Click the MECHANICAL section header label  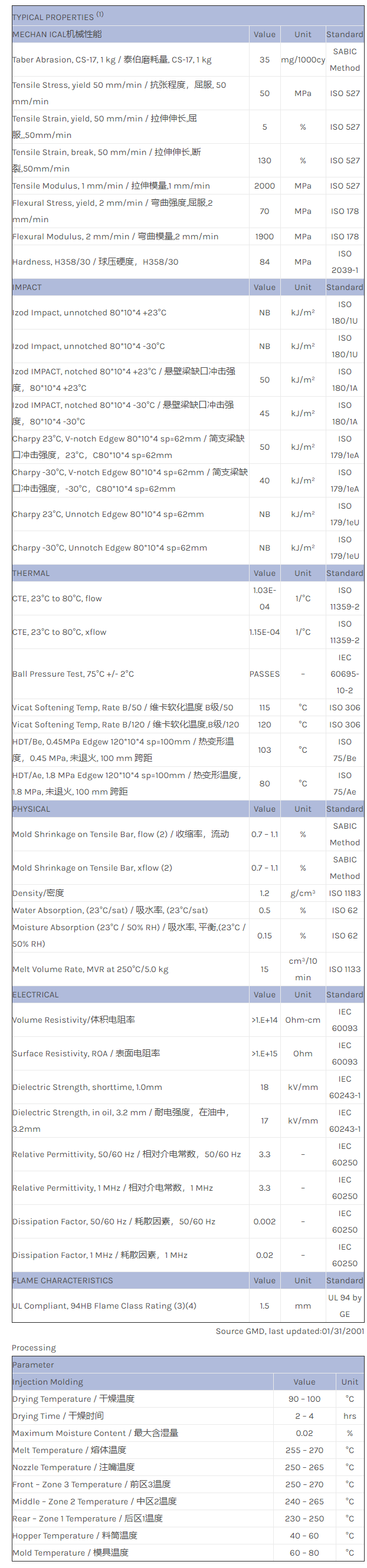[57, 34]
